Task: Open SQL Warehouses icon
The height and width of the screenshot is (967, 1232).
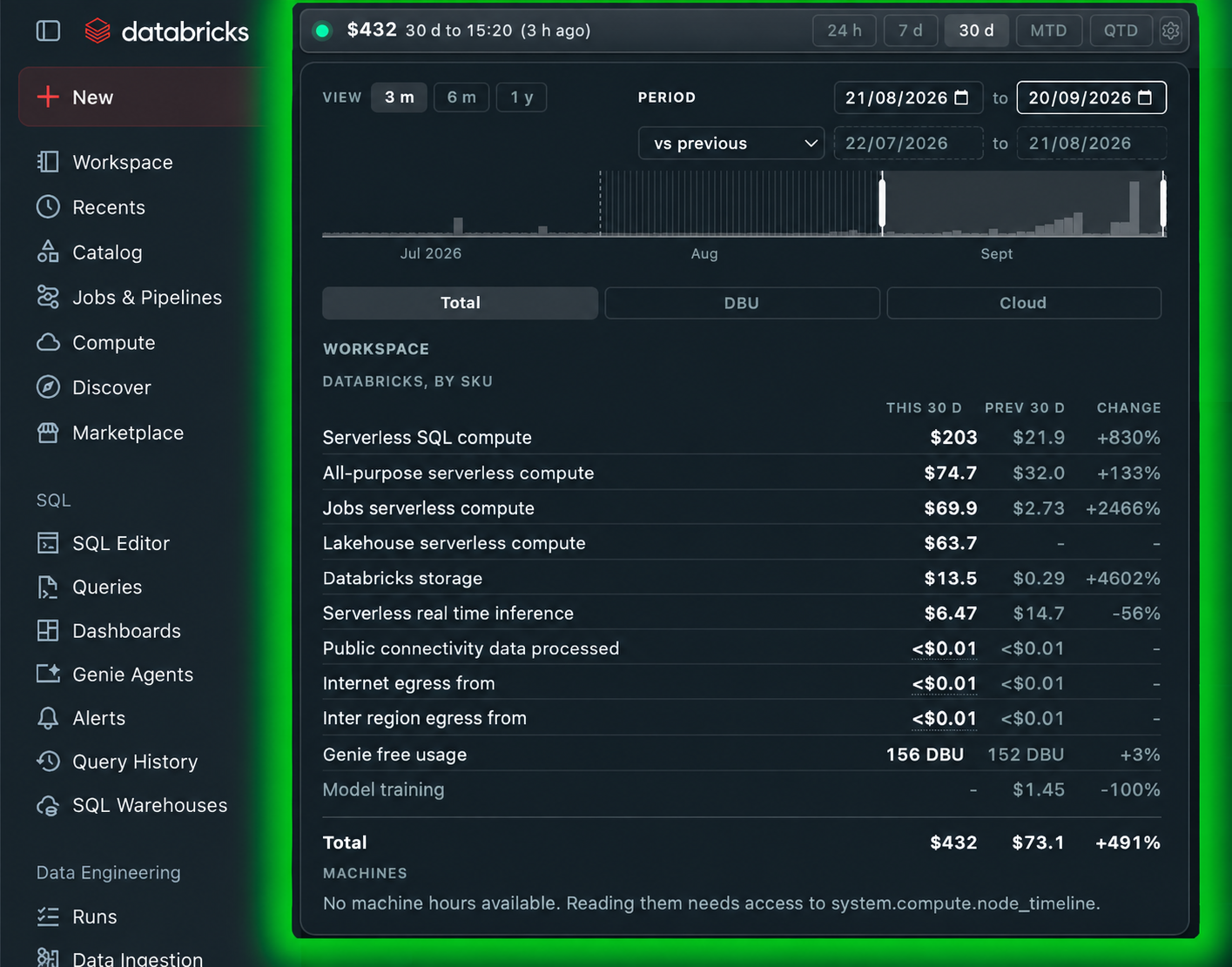Action: pyautogui.click(x=48, y=805)
